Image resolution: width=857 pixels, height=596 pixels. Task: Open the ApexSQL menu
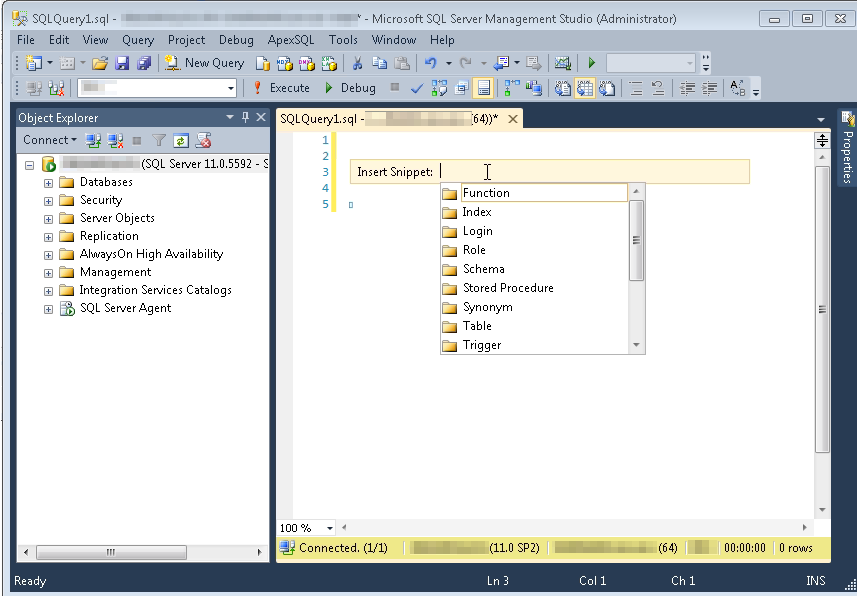pos(290,40)
